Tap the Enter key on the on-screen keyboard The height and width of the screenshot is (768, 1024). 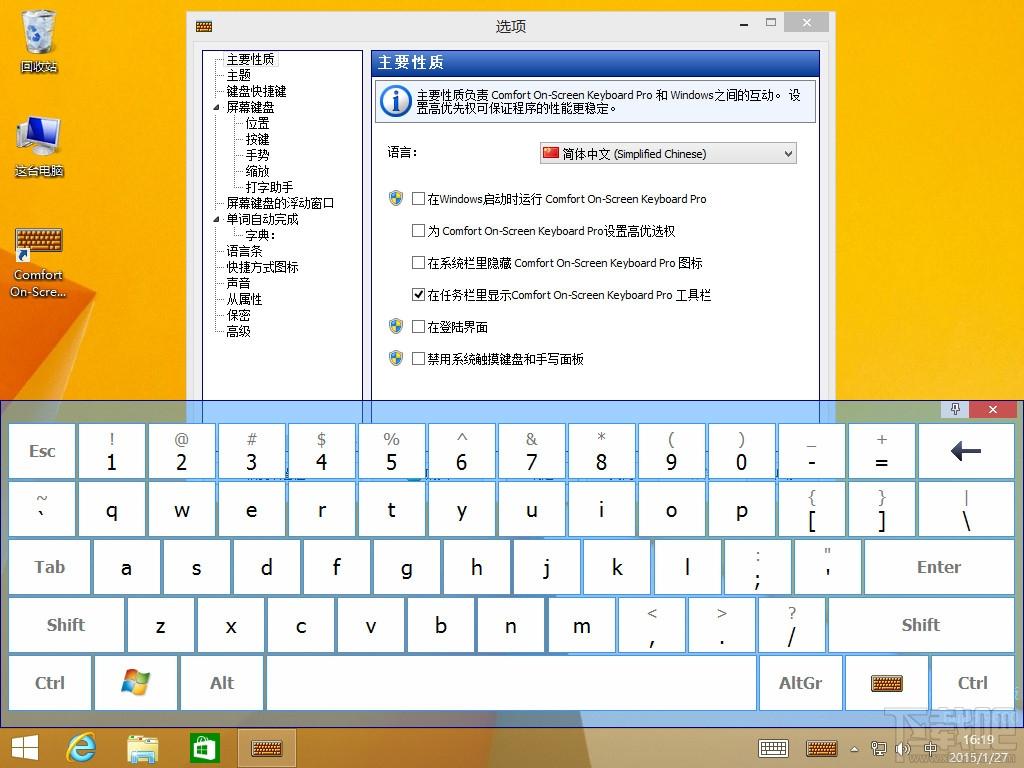(x=939, y=567)
